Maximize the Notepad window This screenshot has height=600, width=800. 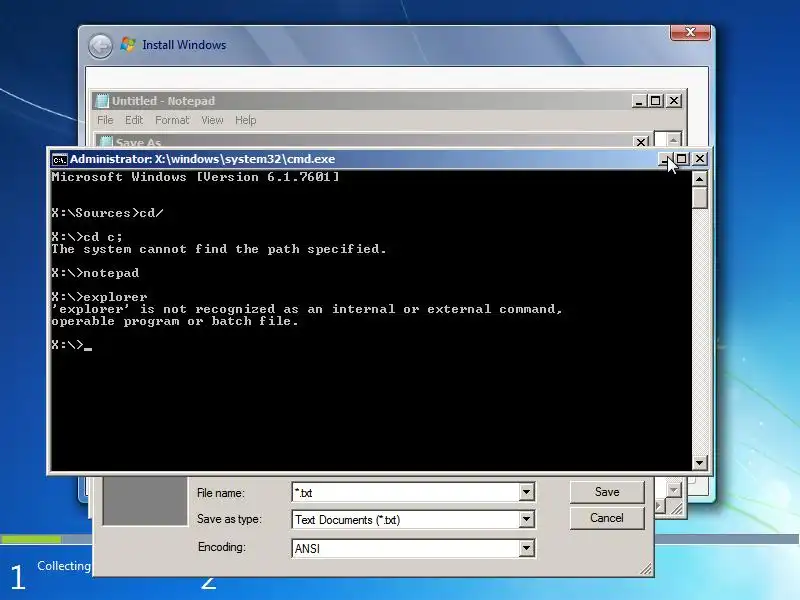(656, 101)
